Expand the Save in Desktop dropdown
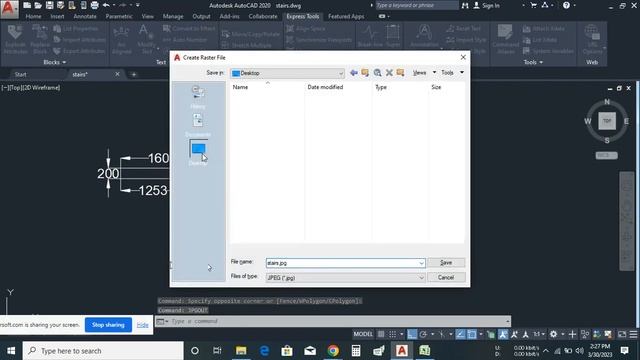Image resolution: width=640 pixels, height=360 pixels. tap(340, 73)
